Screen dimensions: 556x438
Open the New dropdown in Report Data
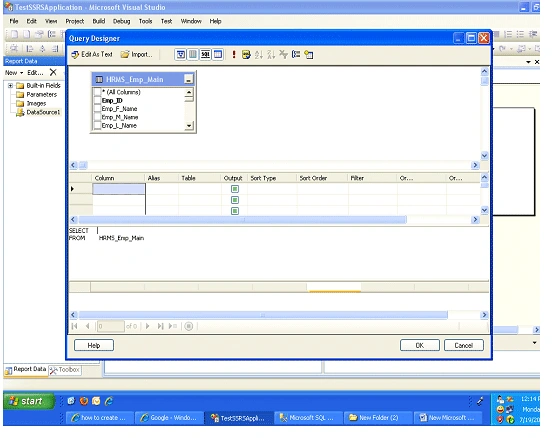(x=14, y=73)
